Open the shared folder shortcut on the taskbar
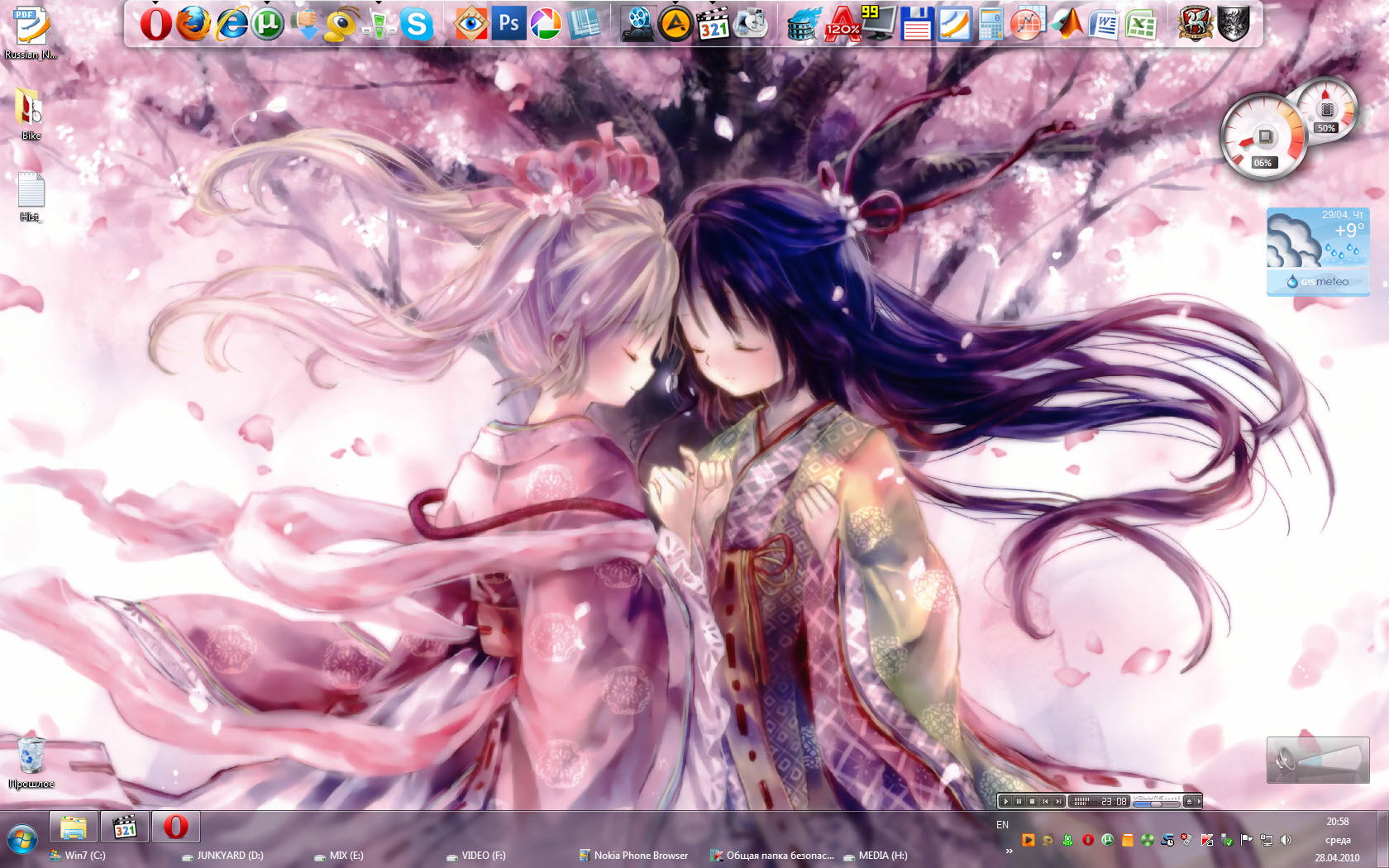This screenshot has width=1389, height=868. coord(773,856)
